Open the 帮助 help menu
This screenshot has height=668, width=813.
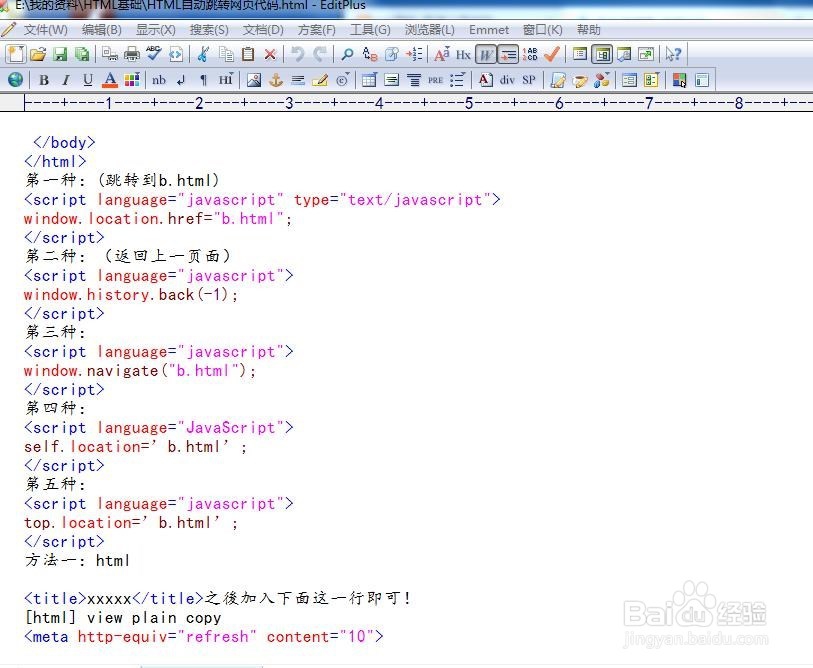(x=588, y=30)
